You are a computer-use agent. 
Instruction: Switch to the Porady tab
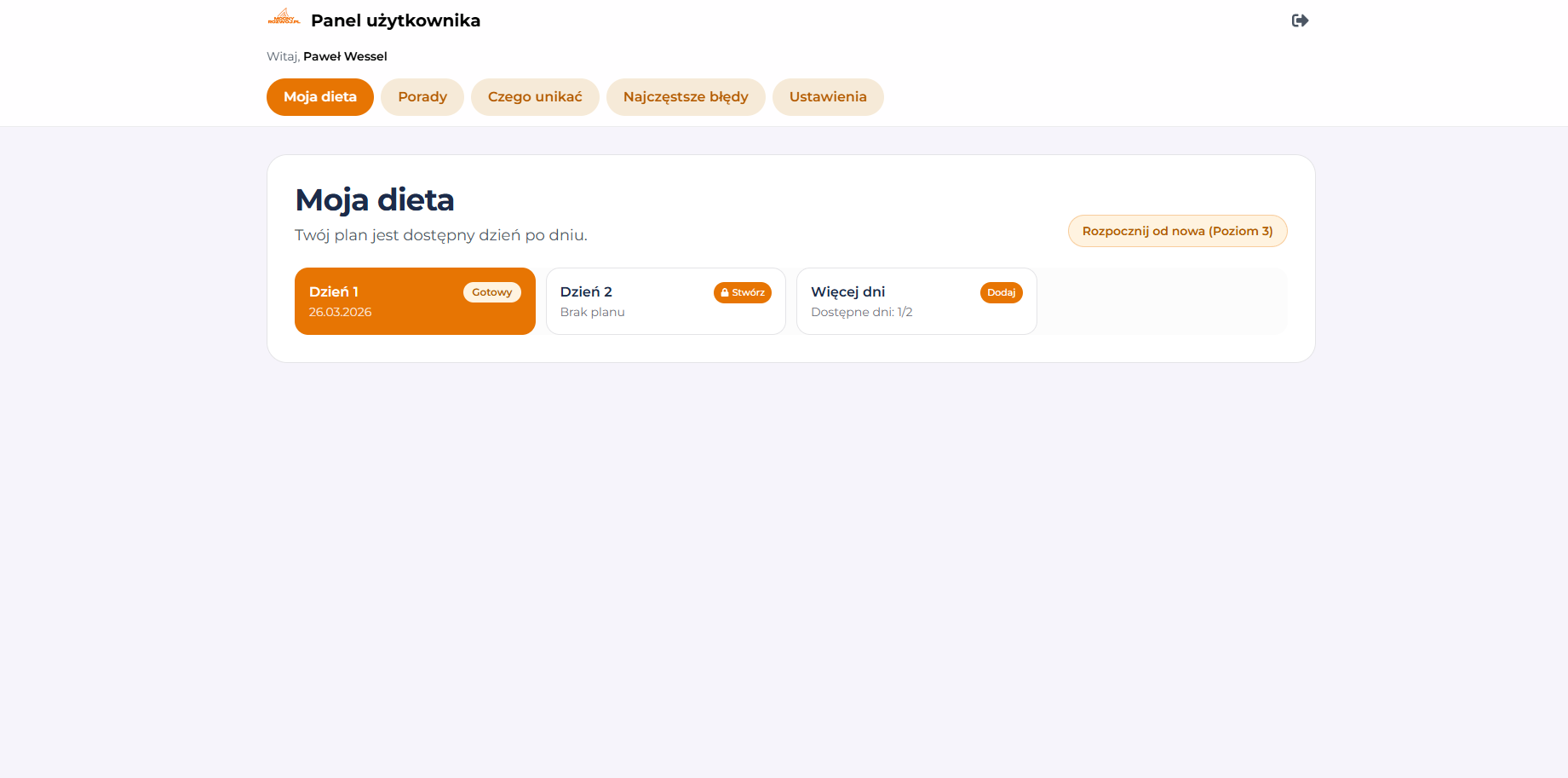(422, 97)
